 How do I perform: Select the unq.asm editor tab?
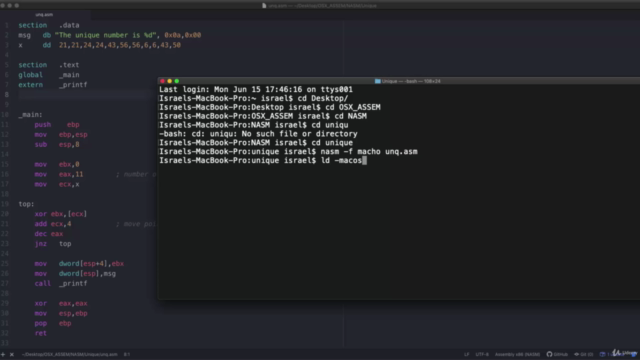click(x=44, y=15)
